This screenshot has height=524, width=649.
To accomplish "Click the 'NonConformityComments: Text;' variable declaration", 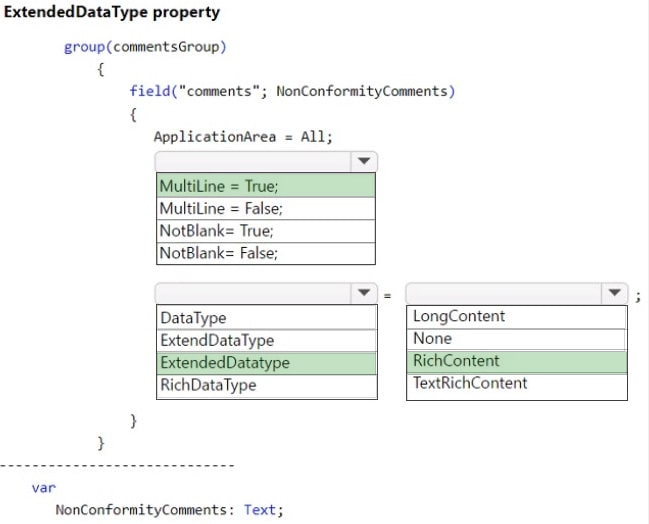I will pos(169,509).
